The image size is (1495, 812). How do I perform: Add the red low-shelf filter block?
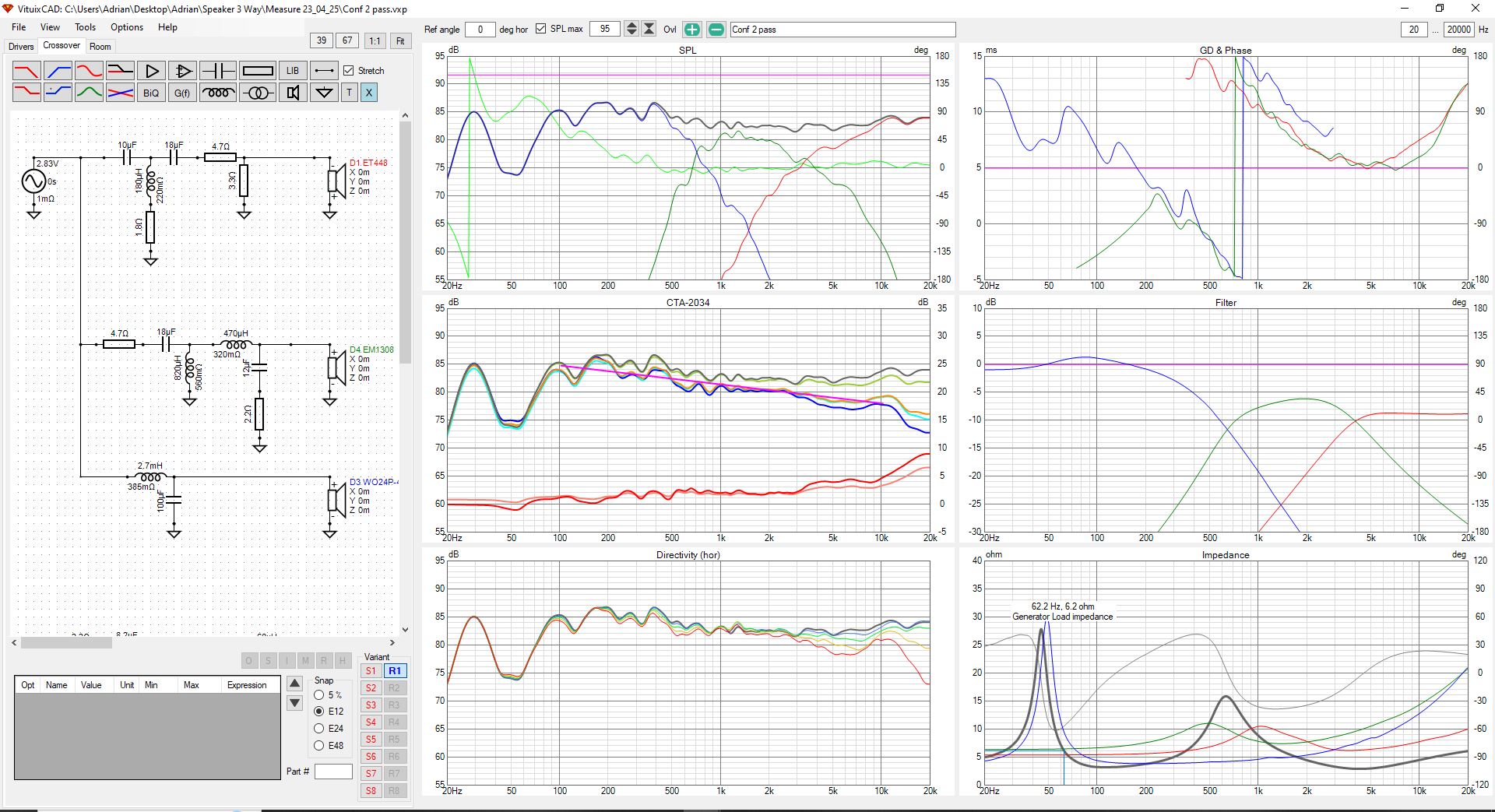(26, 93)
